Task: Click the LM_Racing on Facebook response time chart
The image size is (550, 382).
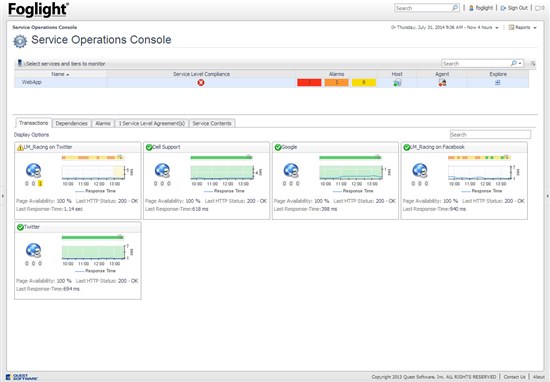Action: (479, 172)
